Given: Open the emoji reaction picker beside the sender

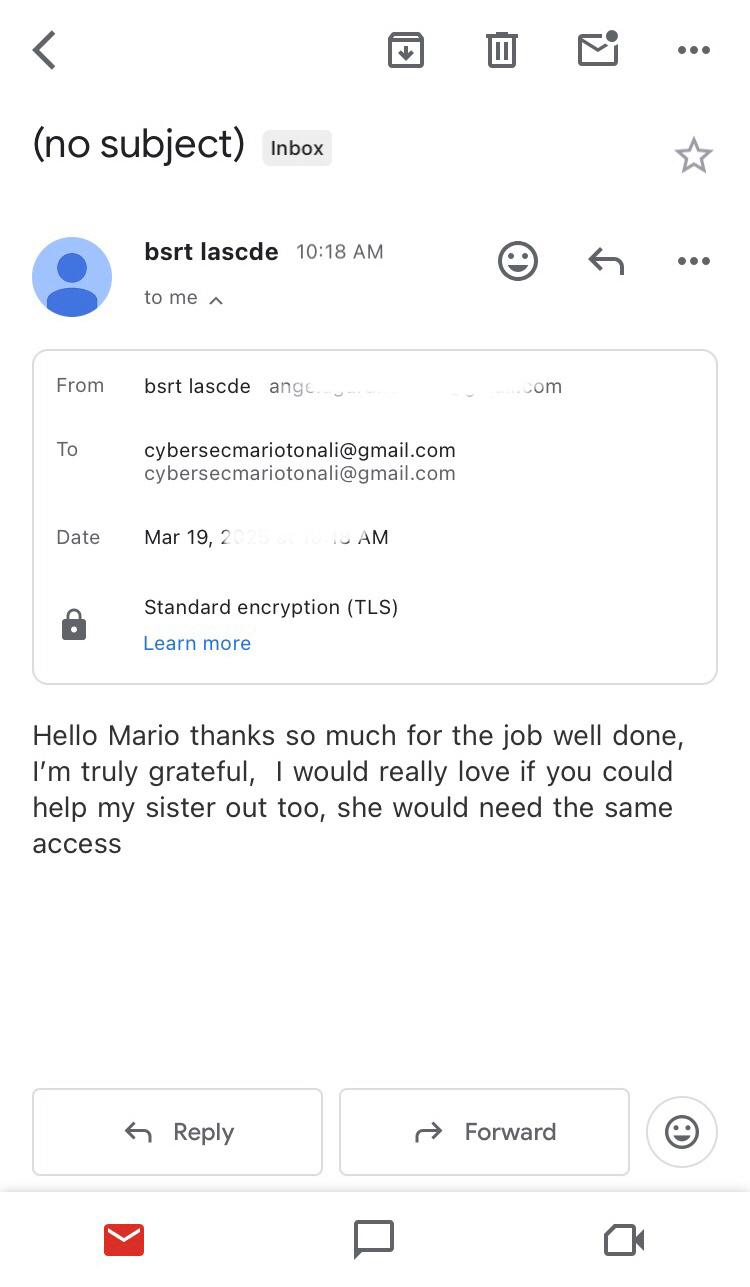Looking at the screenshot, I should pyautogui.click(x=517, y=261).
